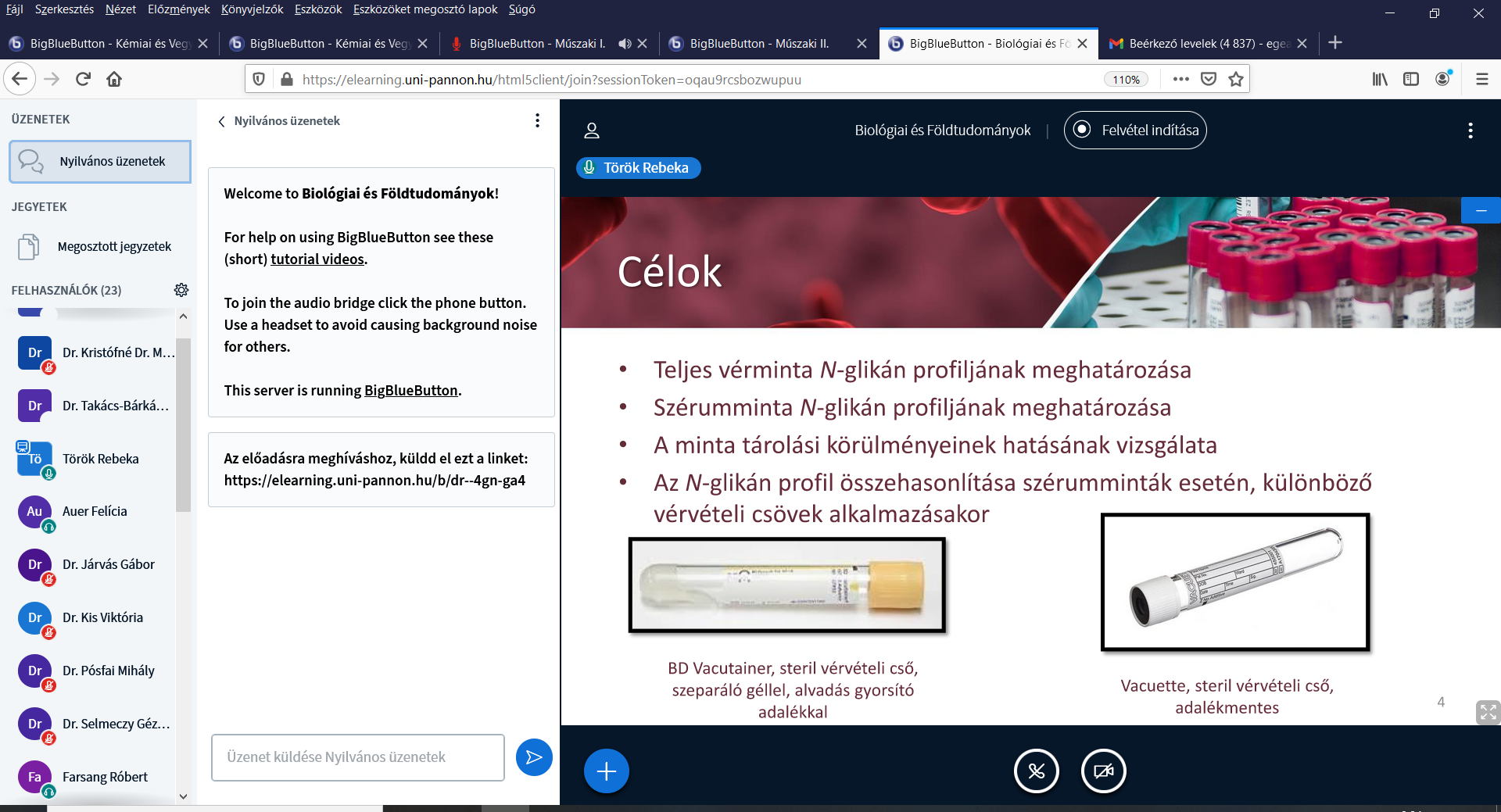The width and height of the screenshot is (1501, 812).
Task: Open Megosztott jegyzetek shared notes
Action: [114, 246]
